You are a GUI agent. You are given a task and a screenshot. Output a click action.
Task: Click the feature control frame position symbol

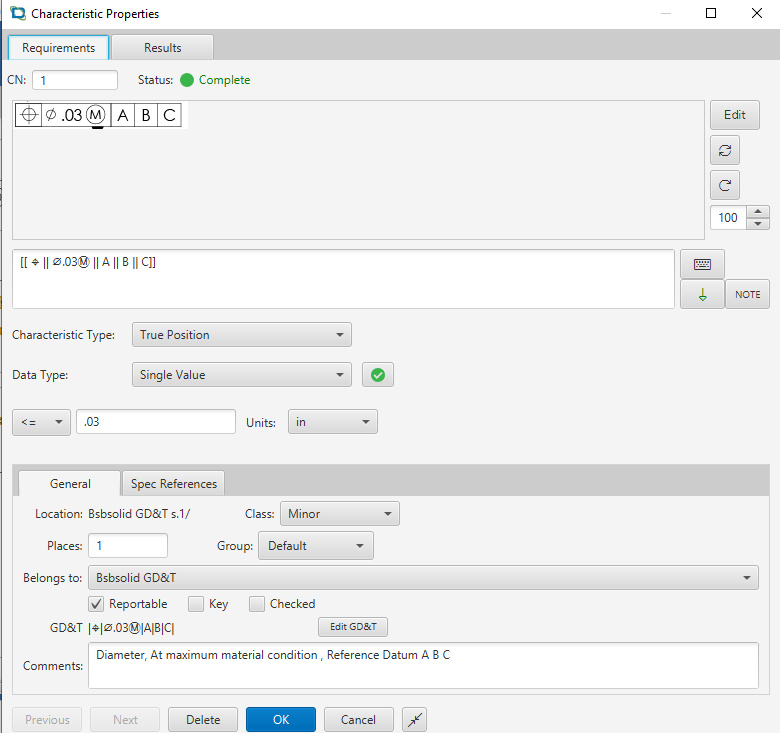(x=30, y=115)
